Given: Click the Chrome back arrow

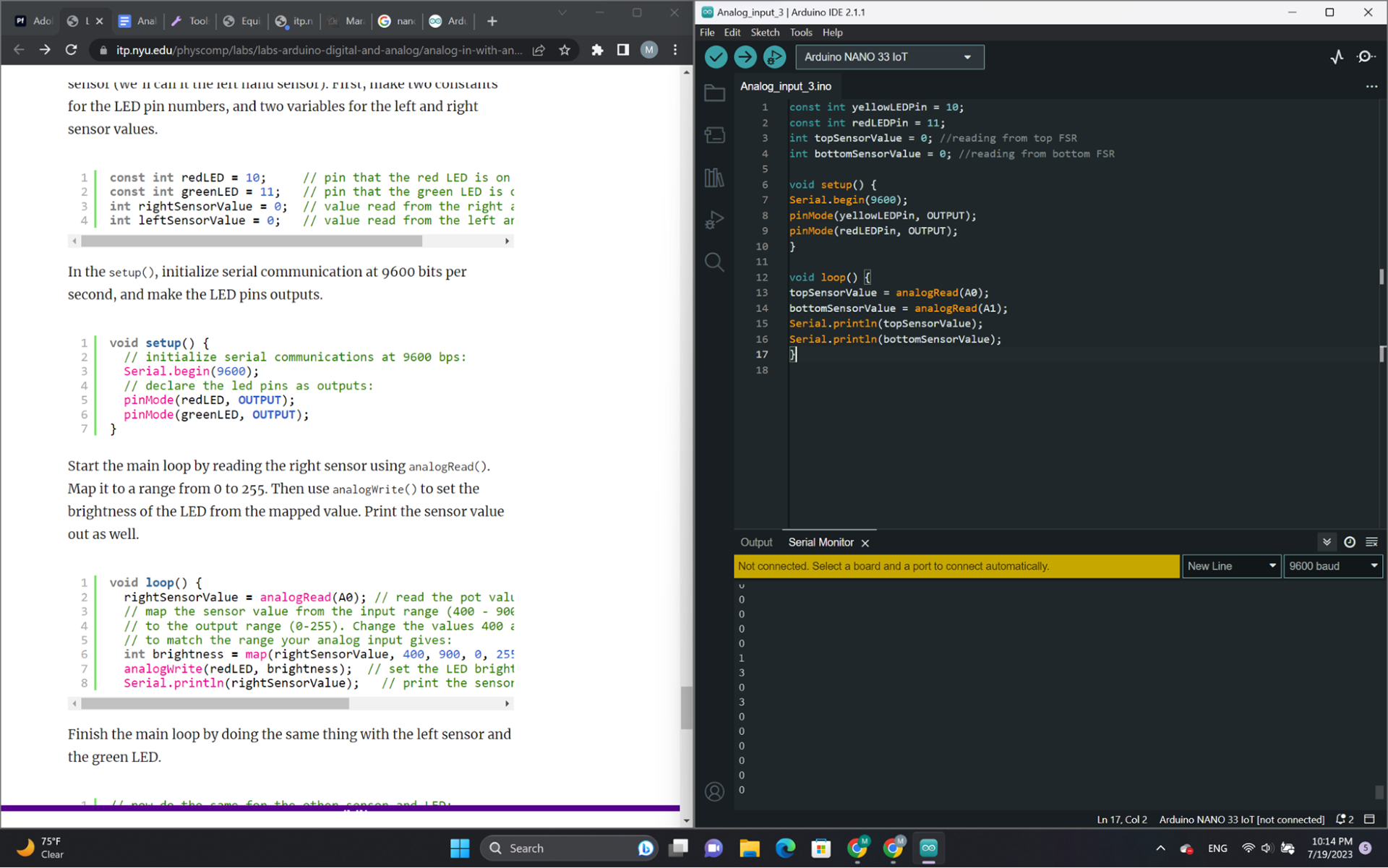Looking at the screenshot, I should (x=20, y=50).
